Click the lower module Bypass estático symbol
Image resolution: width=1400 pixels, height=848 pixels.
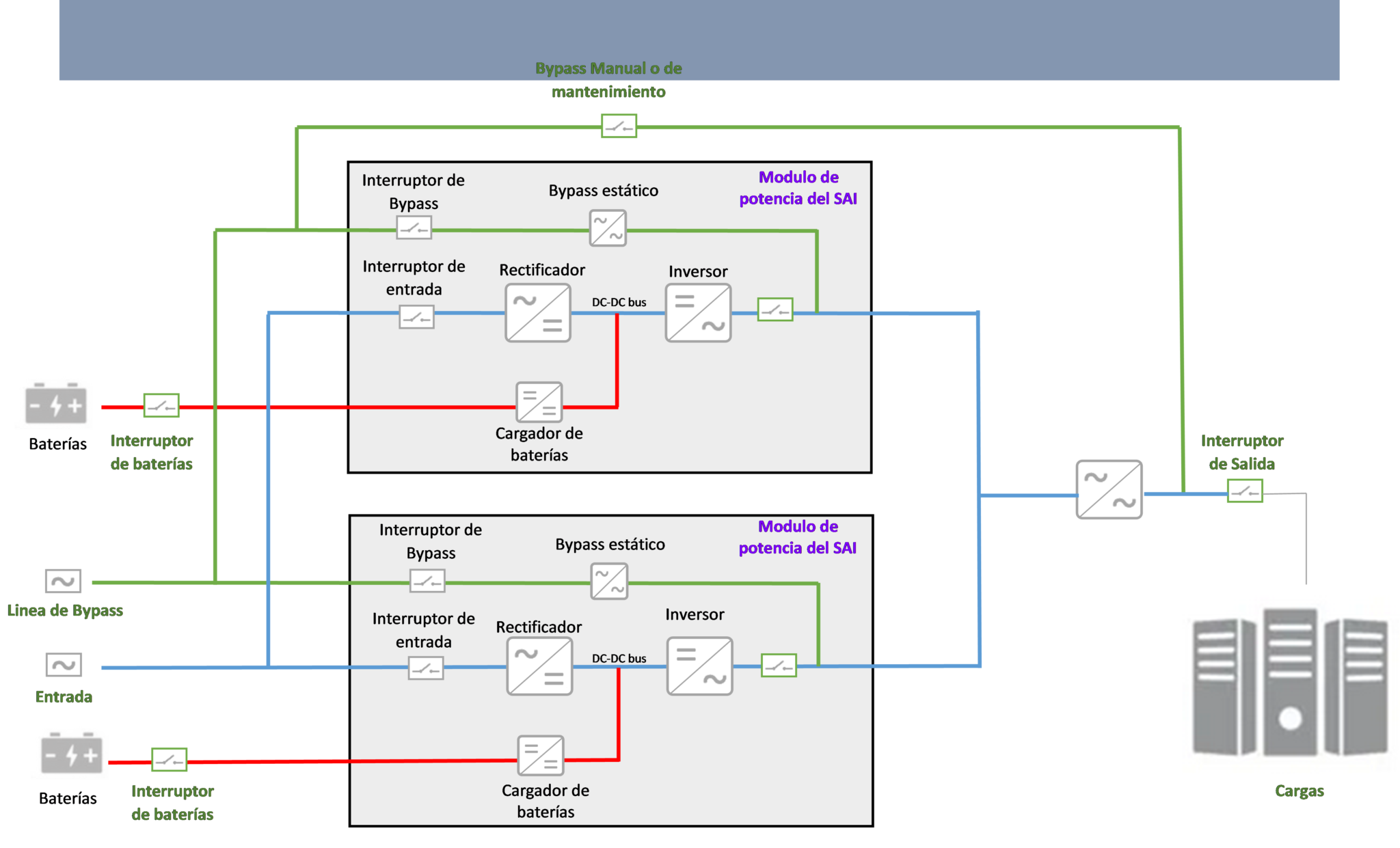[x=609, y=581]
